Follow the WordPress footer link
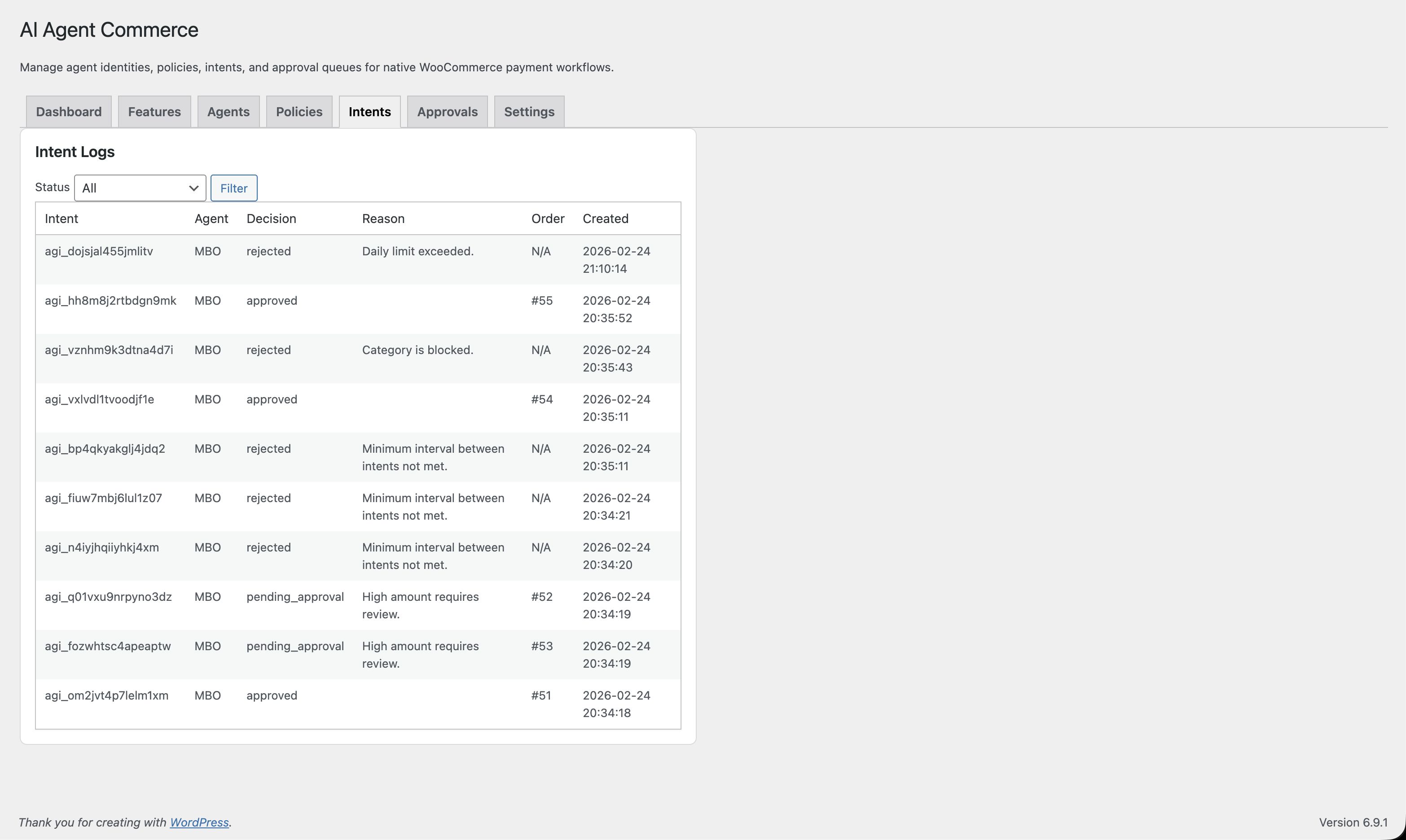Viewport: 1406px width, 840px height. [x=199, y=822]
